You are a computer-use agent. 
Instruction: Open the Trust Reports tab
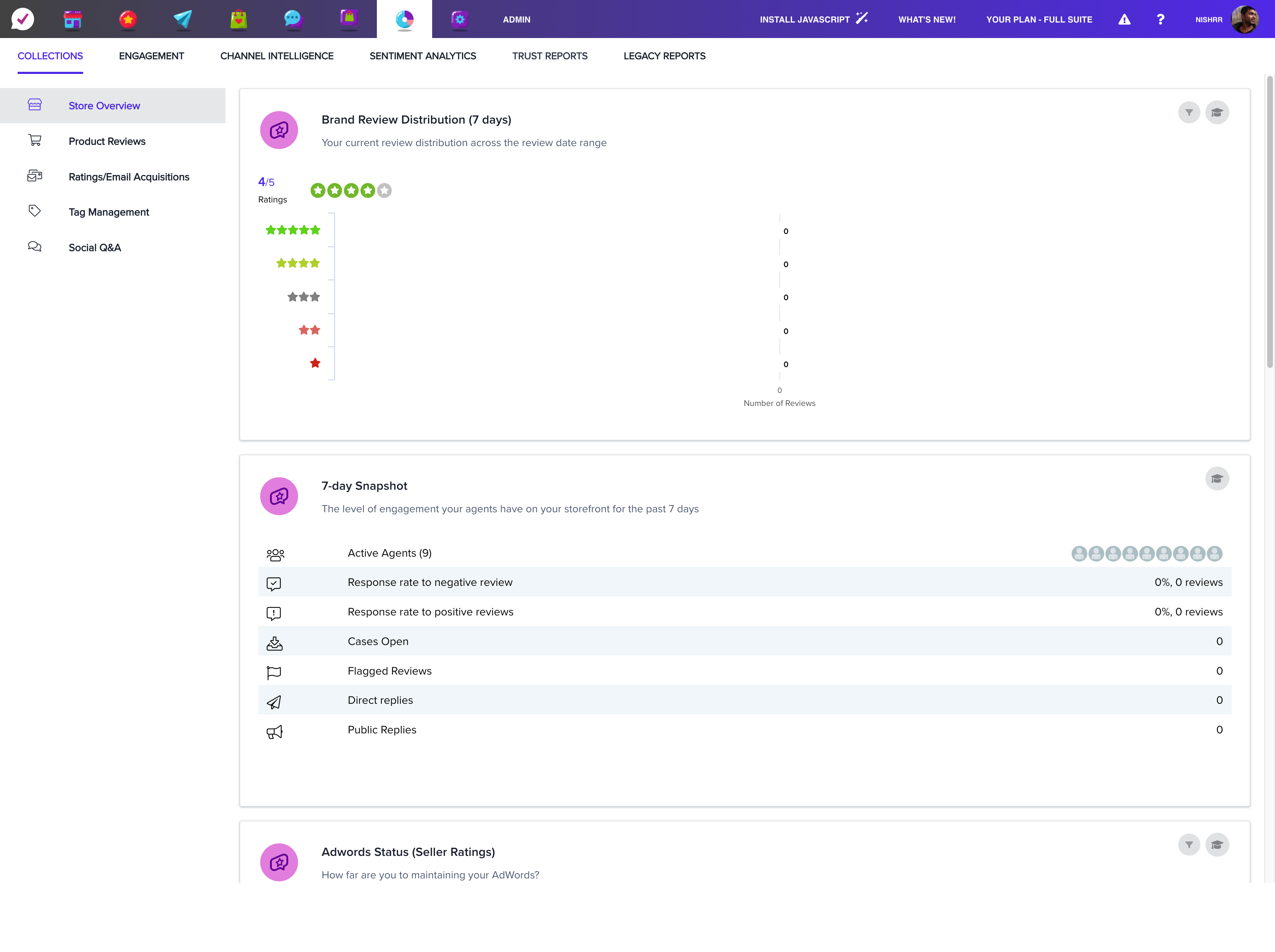click(x=550, y=56)
